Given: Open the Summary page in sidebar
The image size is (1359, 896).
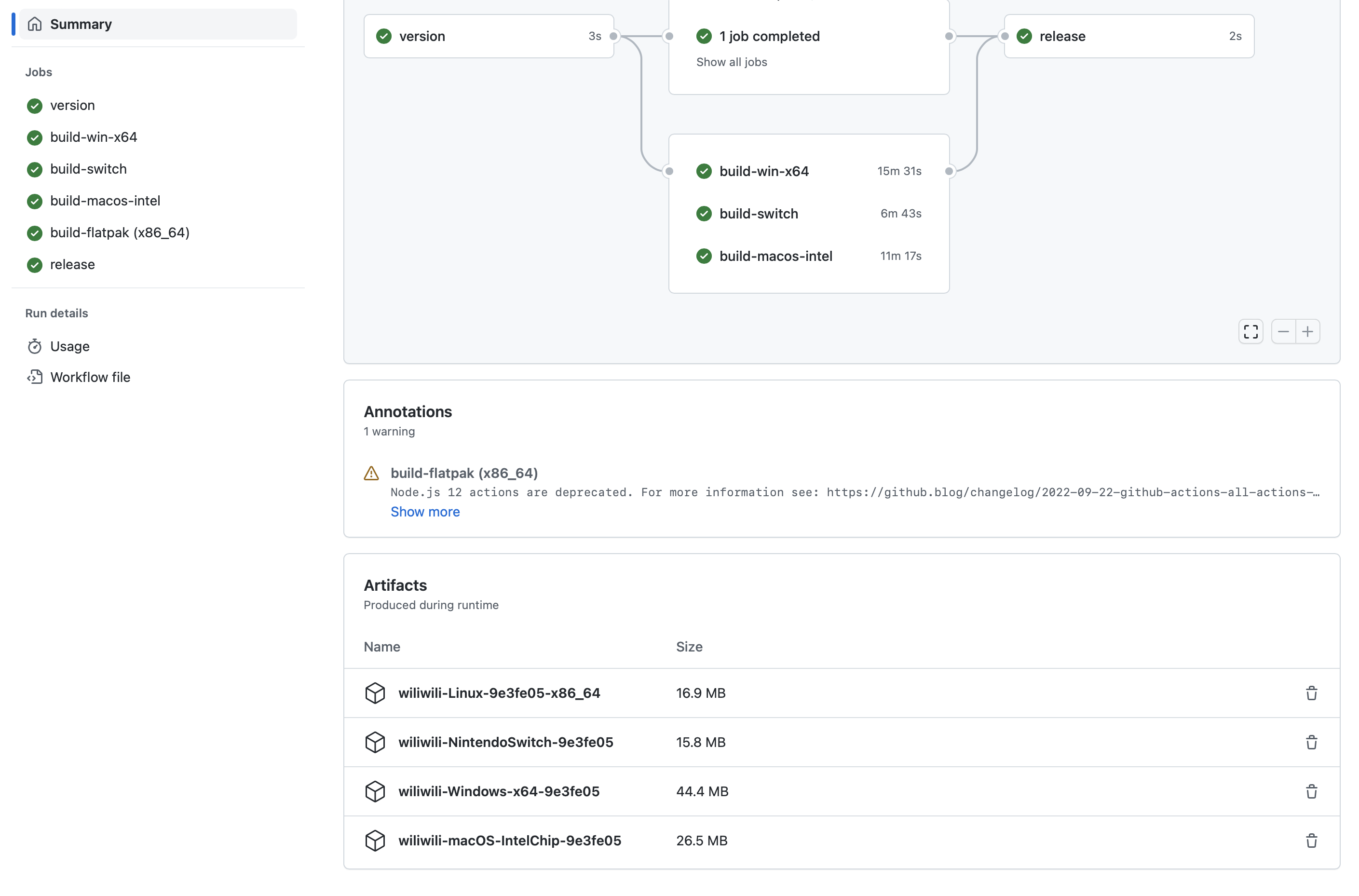Looking at the screenshot, I should pyautogui.click(x=158, y=24).
